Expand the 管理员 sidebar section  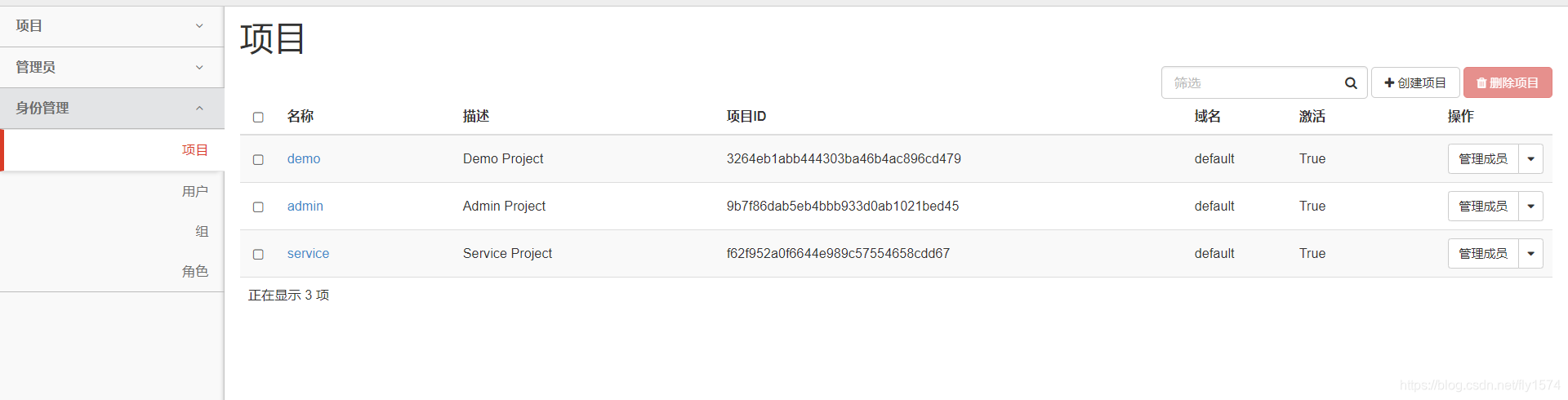[111, 67]
